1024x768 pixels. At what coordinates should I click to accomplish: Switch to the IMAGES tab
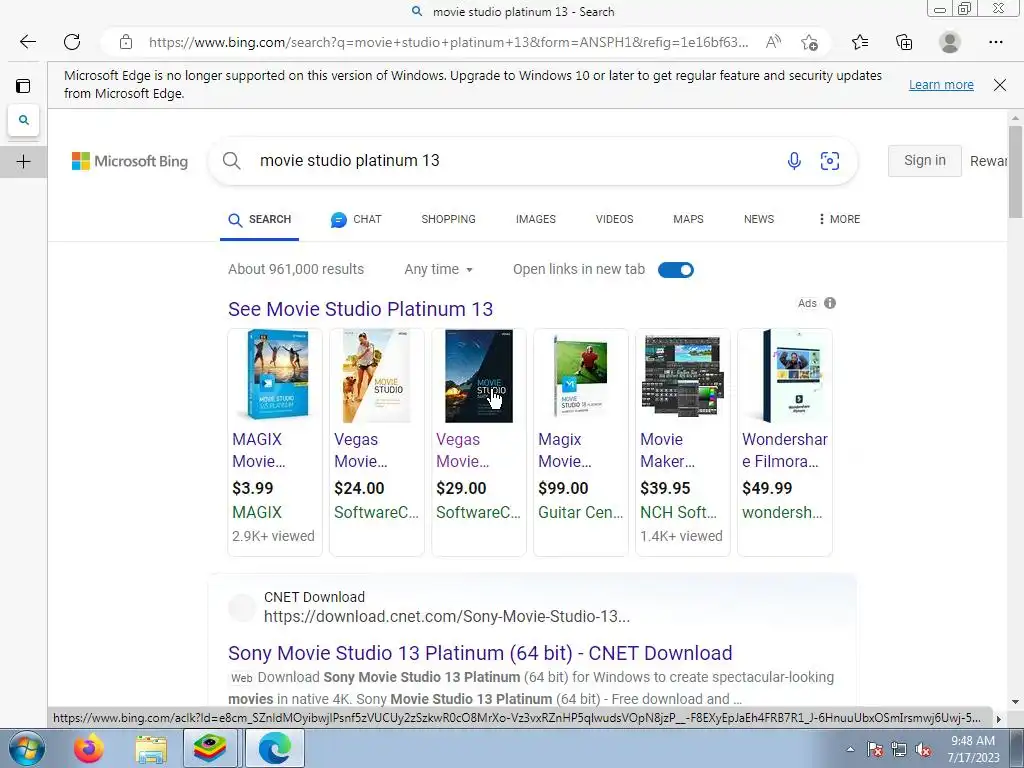coord(536,219)
